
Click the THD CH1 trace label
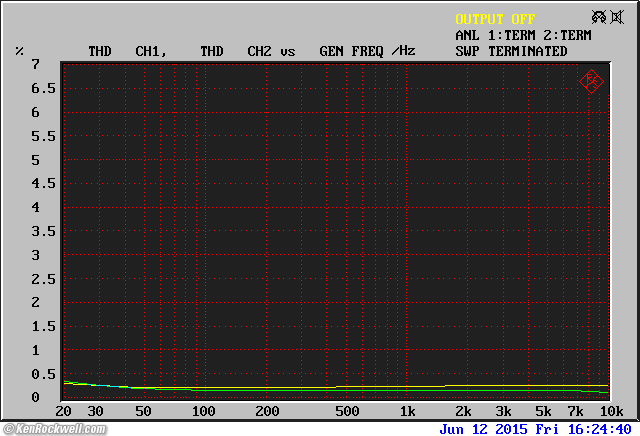tap(127, 51)
